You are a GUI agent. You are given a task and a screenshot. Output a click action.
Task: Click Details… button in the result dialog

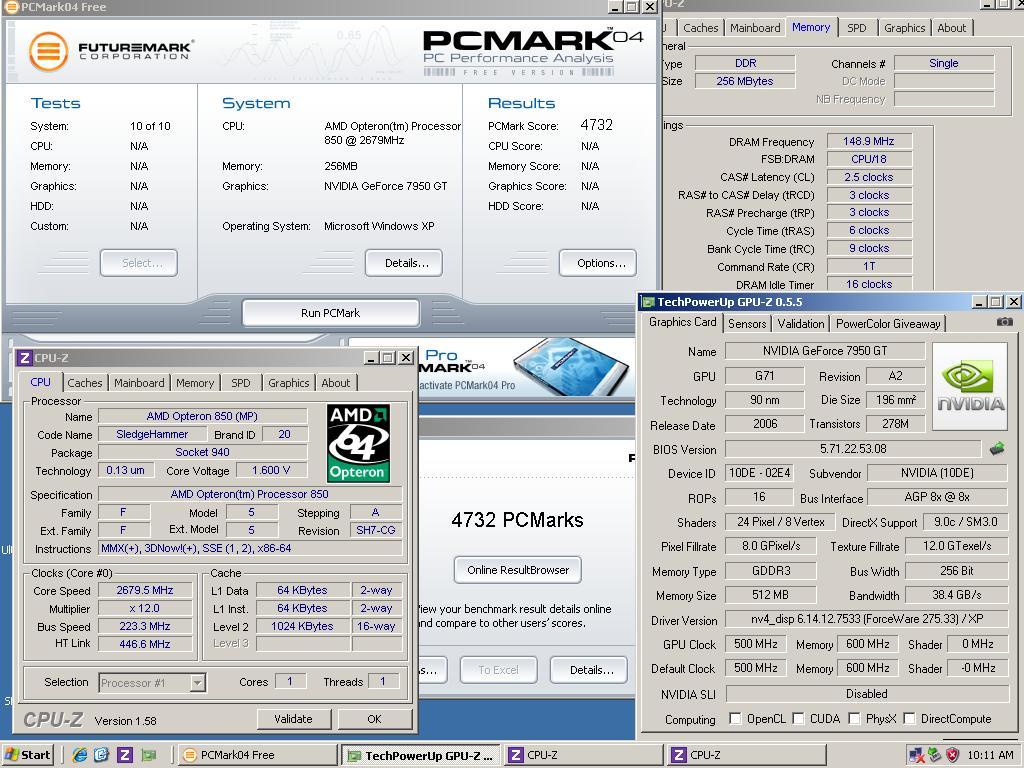tap(590, 670)
